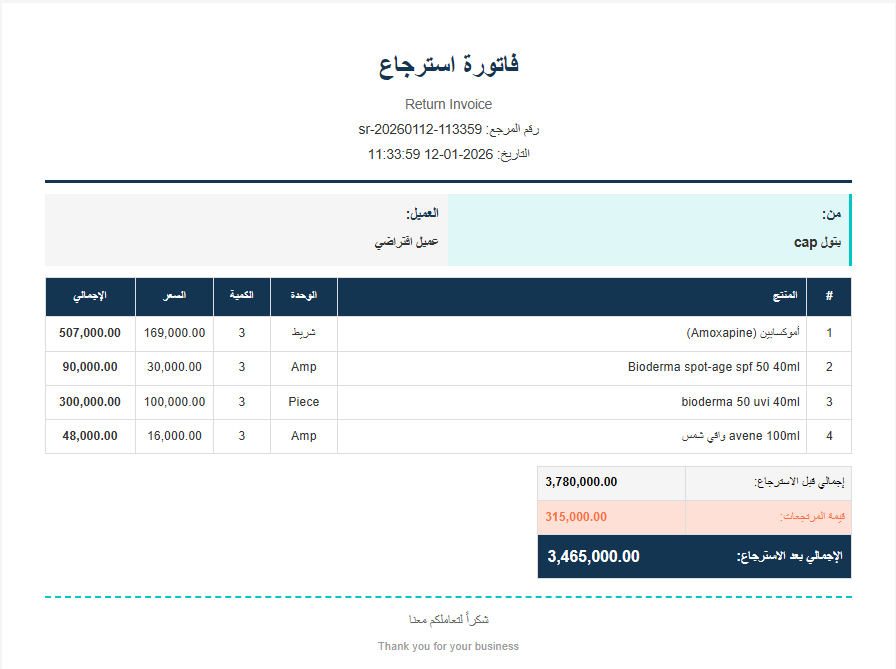This screenshot has height=669, width=896.
Task: Click the من: label
Action: (x=831, y=214)
